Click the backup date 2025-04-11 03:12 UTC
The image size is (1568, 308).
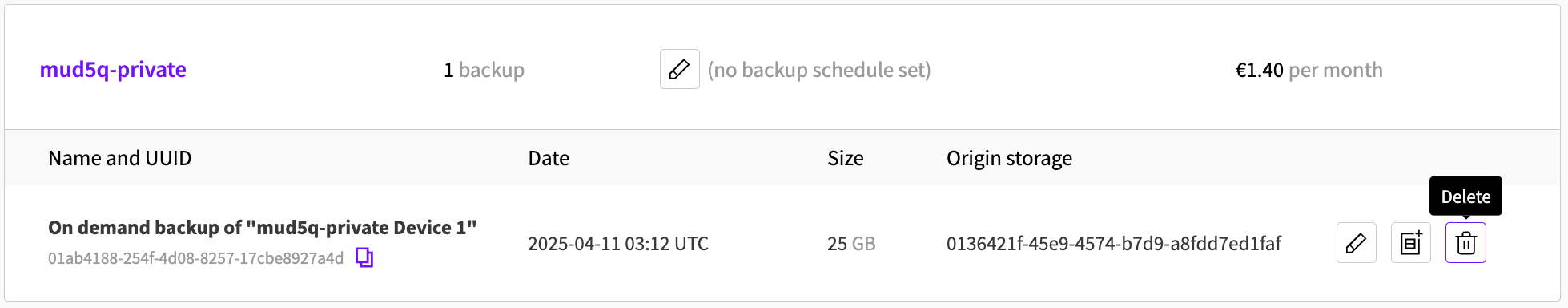pyautogui.click(x=618, y=244)
